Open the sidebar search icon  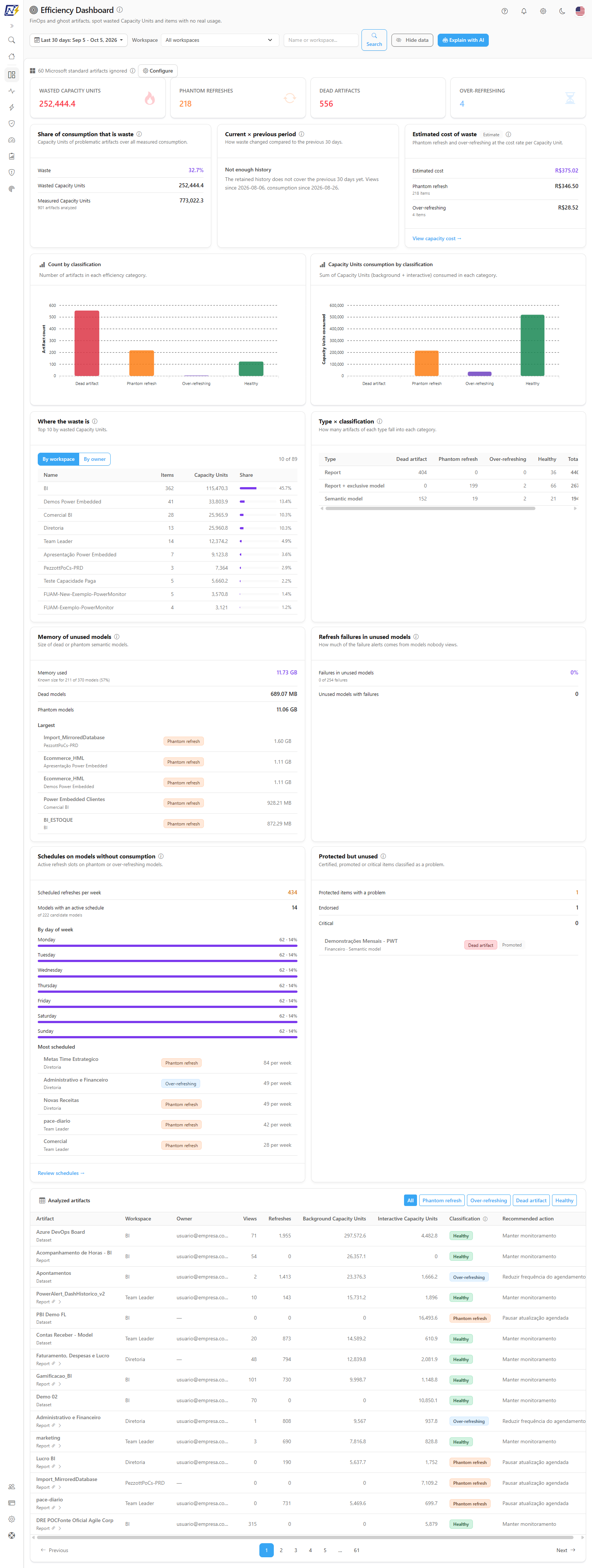click(x=11, y=40)
